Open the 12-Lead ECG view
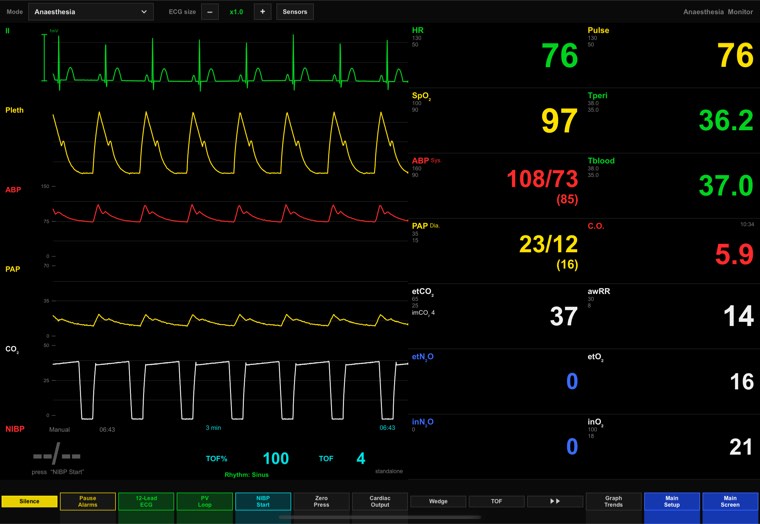Screen dimensions: 760x524 point(146,501)
